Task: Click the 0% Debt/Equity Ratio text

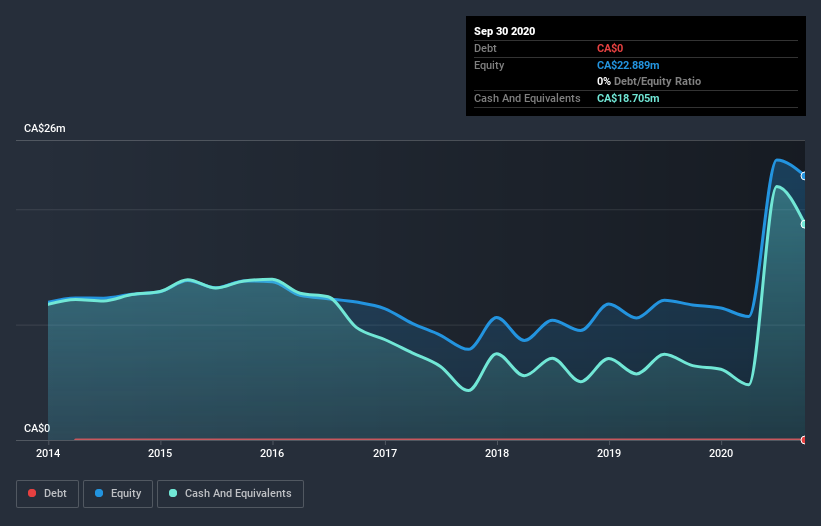Action: 649,82
